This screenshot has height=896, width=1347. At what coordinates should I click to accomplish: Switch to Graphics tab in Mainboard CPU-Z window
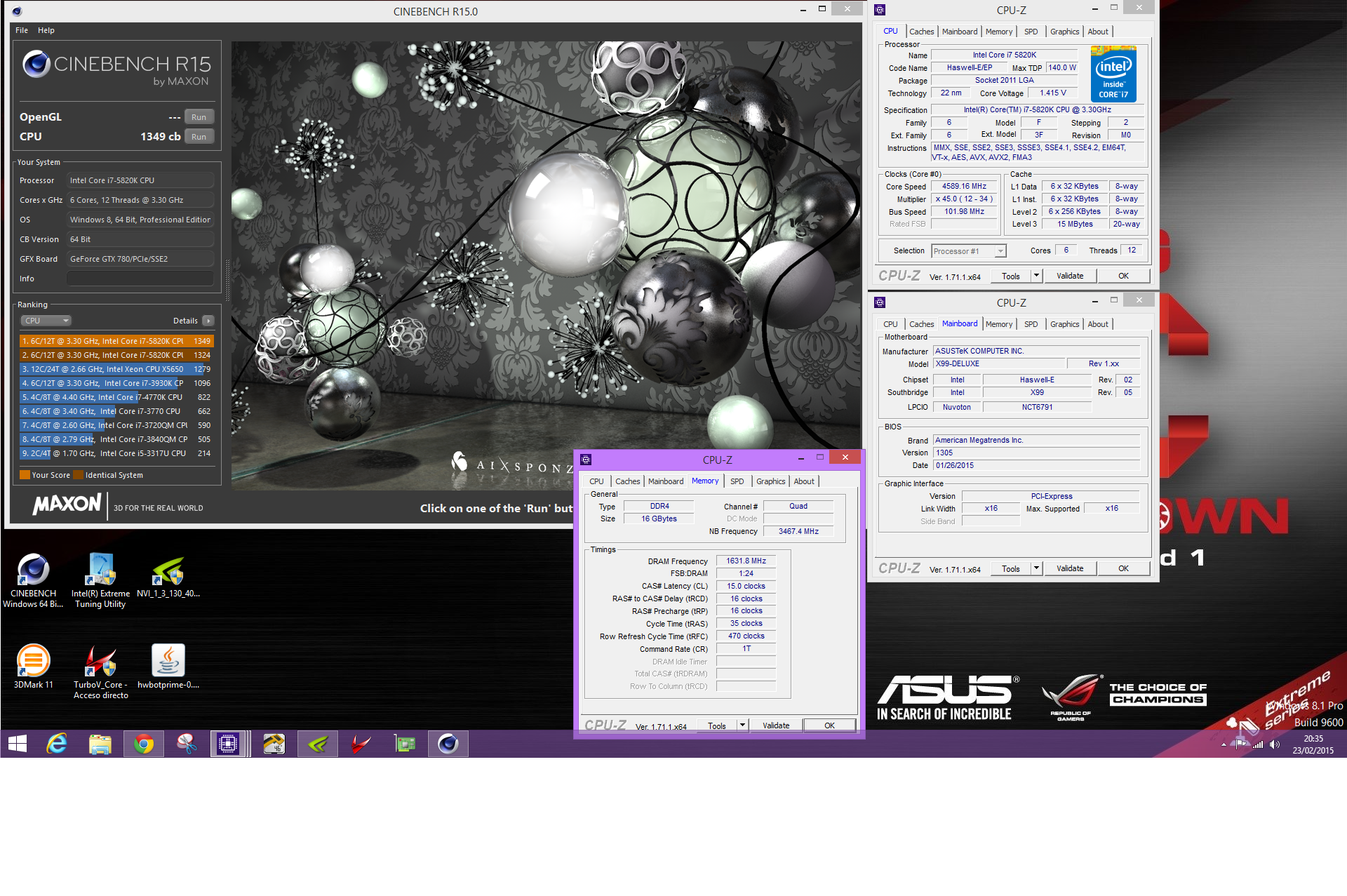[1064, 324]
